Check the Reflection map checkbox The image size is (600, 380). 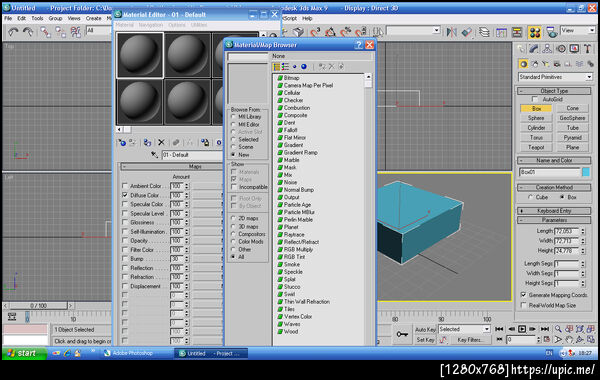tap(125, 268)
